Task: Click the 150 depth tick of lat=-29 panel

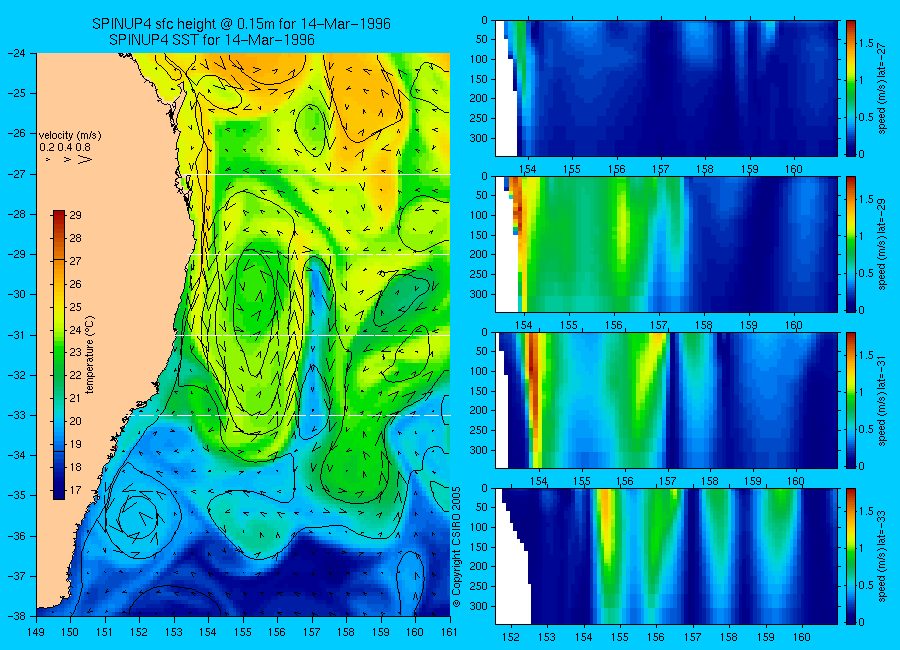Action: 478,235
